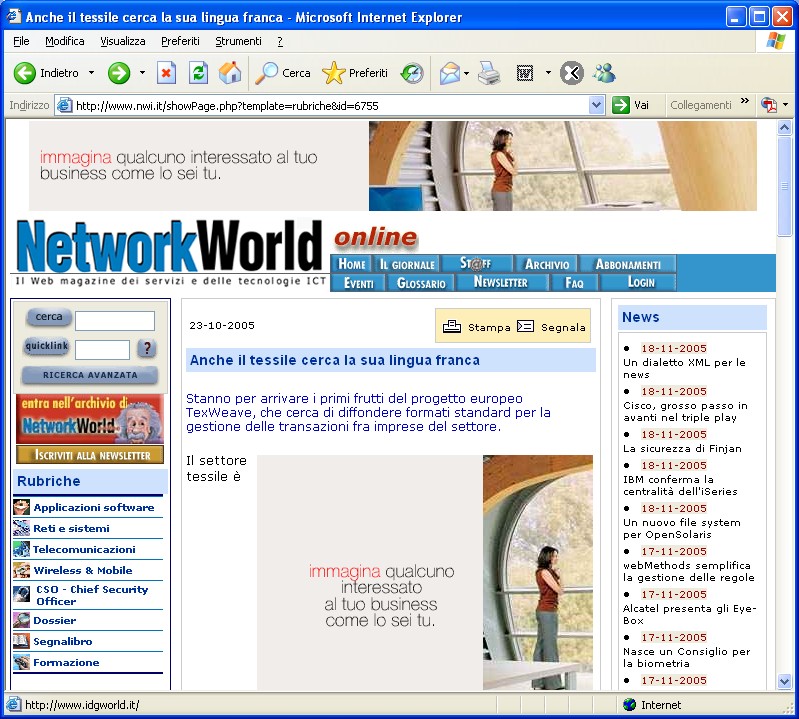The image size is (799, 719).
Task: Click the Segnala envelope icon
Action: 525,326
